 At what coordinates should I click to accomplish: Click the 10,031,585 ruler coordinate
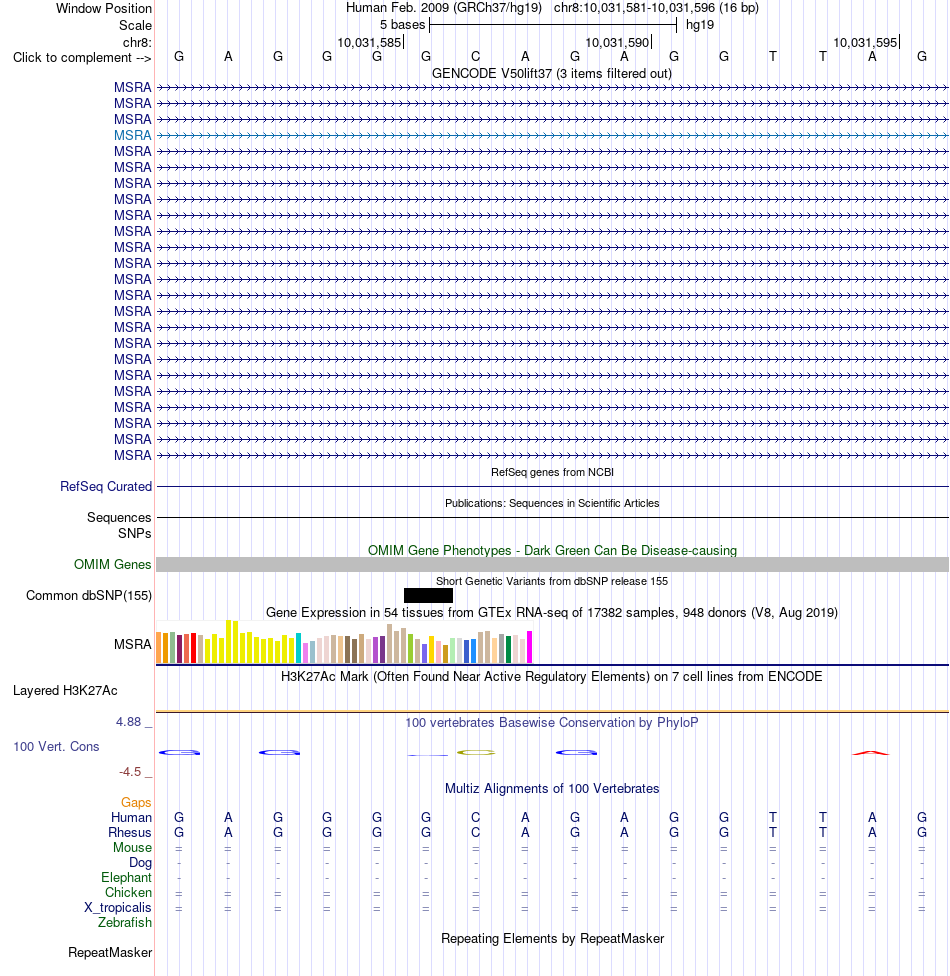(369, 43)
